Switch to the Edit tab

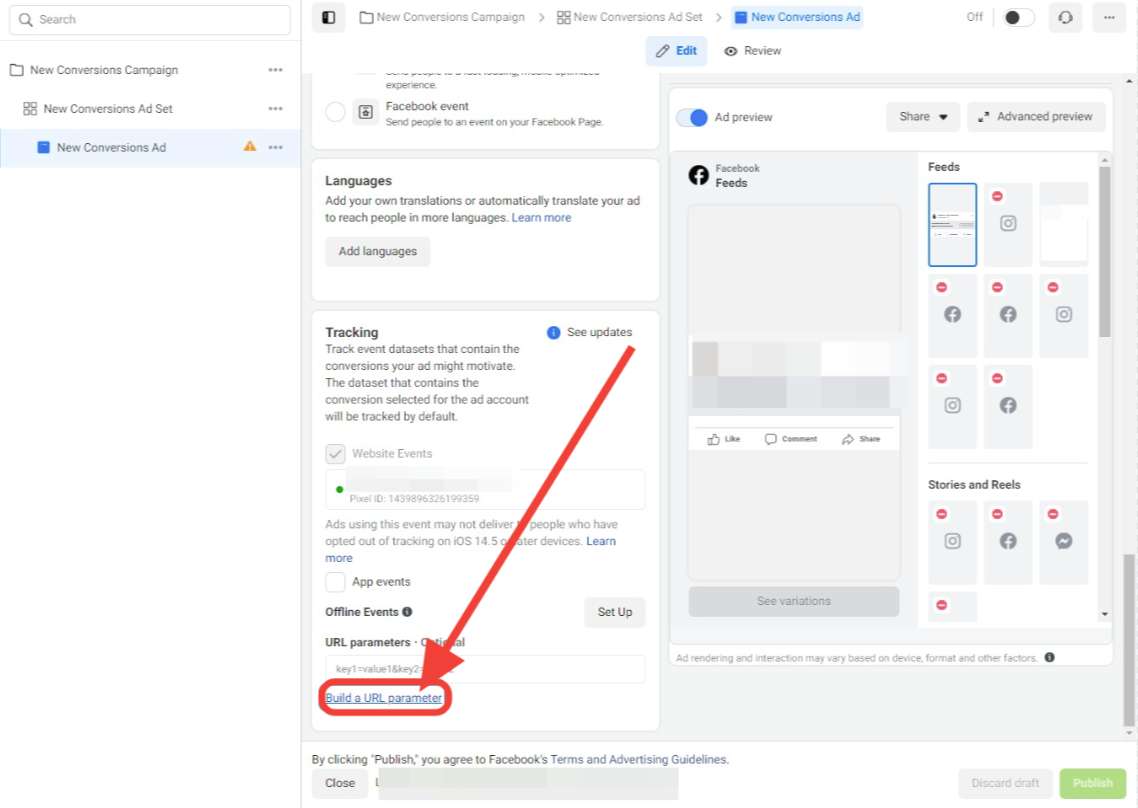click(x=676, y=51)
